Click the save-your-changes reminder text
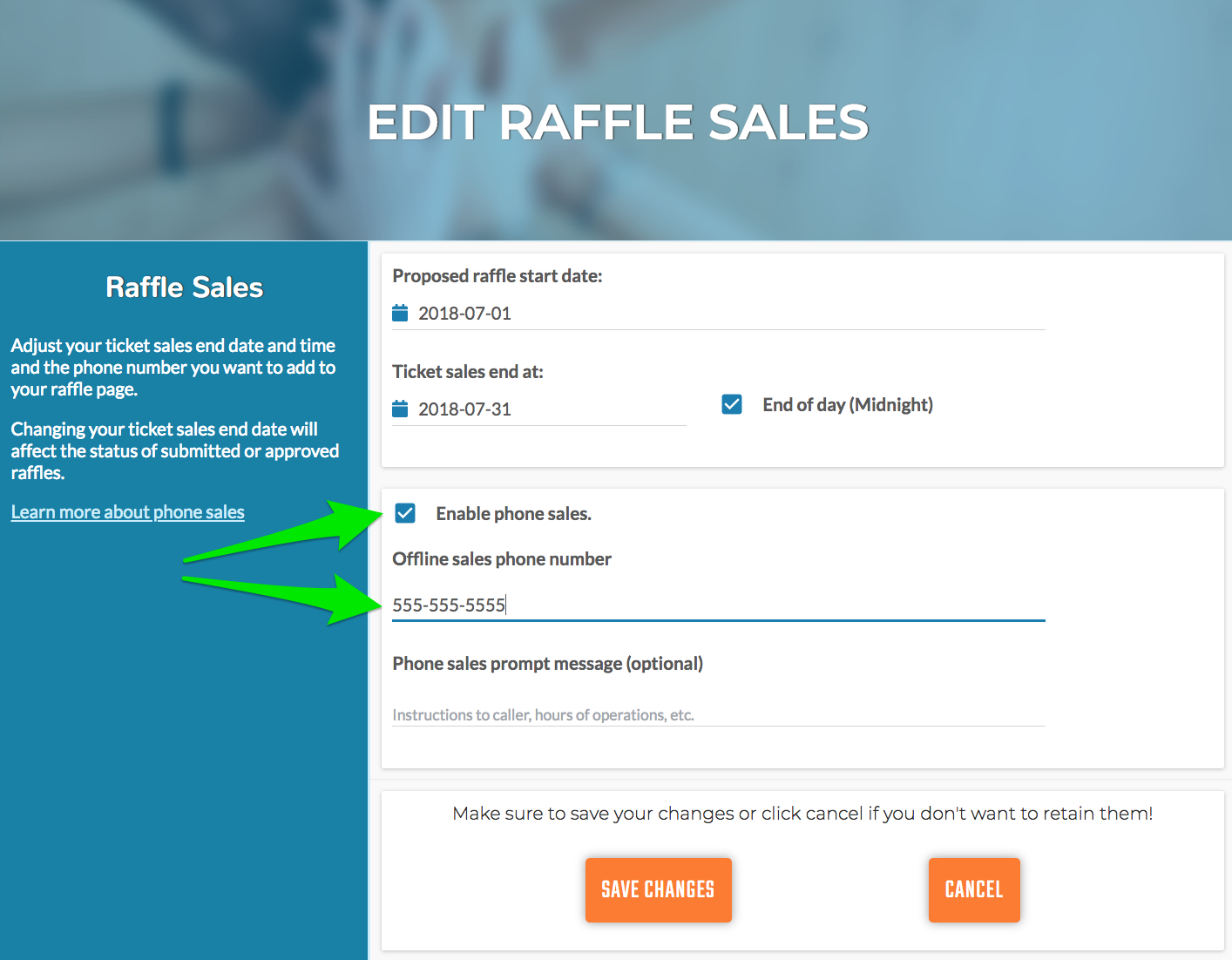1232x960 pixels. pos(802,814)
